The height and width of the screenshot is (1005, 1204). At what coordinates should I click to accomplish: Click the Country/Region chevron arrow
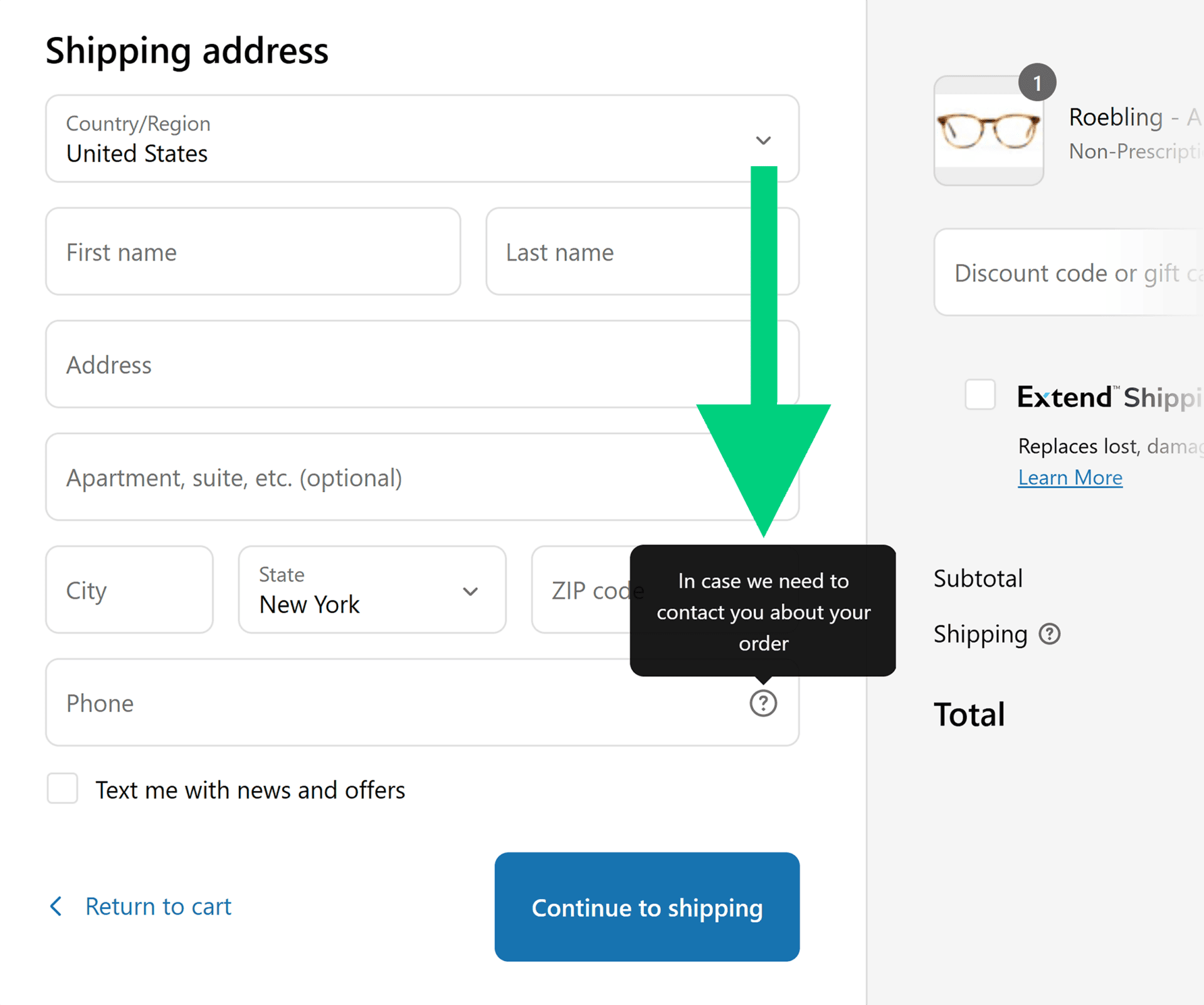pos(763,141)
